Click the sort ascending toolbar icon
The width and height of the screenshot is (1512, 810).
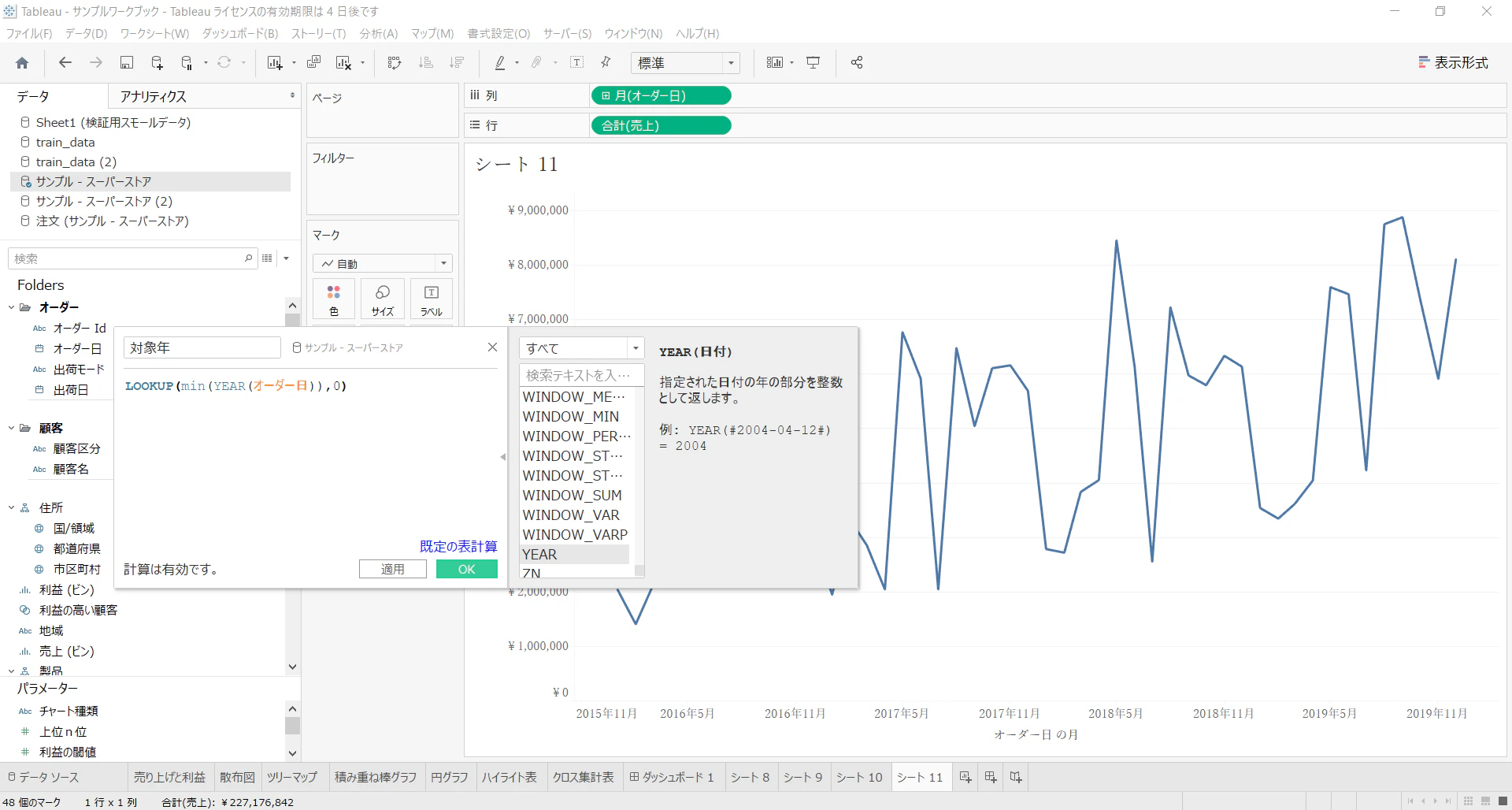tap(426, 63)
